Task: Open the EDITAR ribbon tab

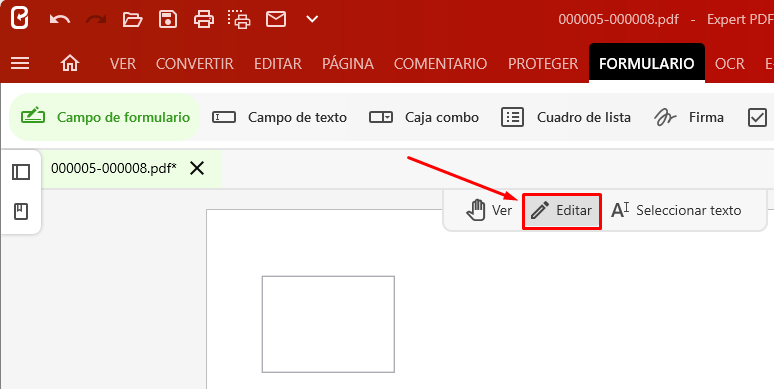Action: click(277, 64)
